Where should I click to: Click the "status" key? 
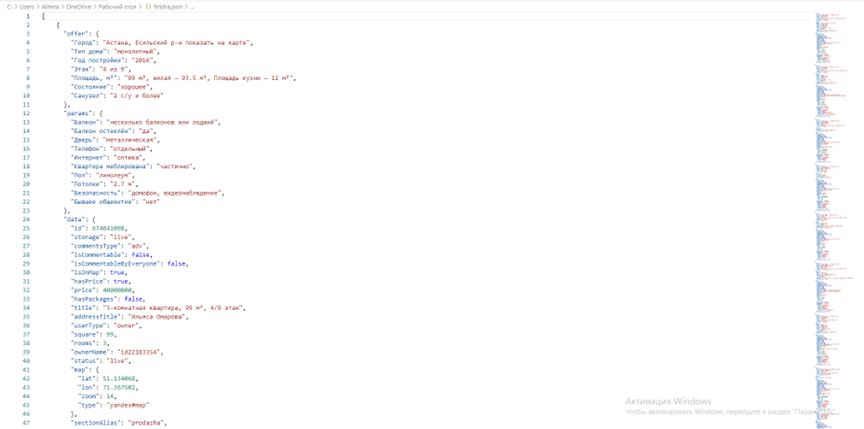83,360
